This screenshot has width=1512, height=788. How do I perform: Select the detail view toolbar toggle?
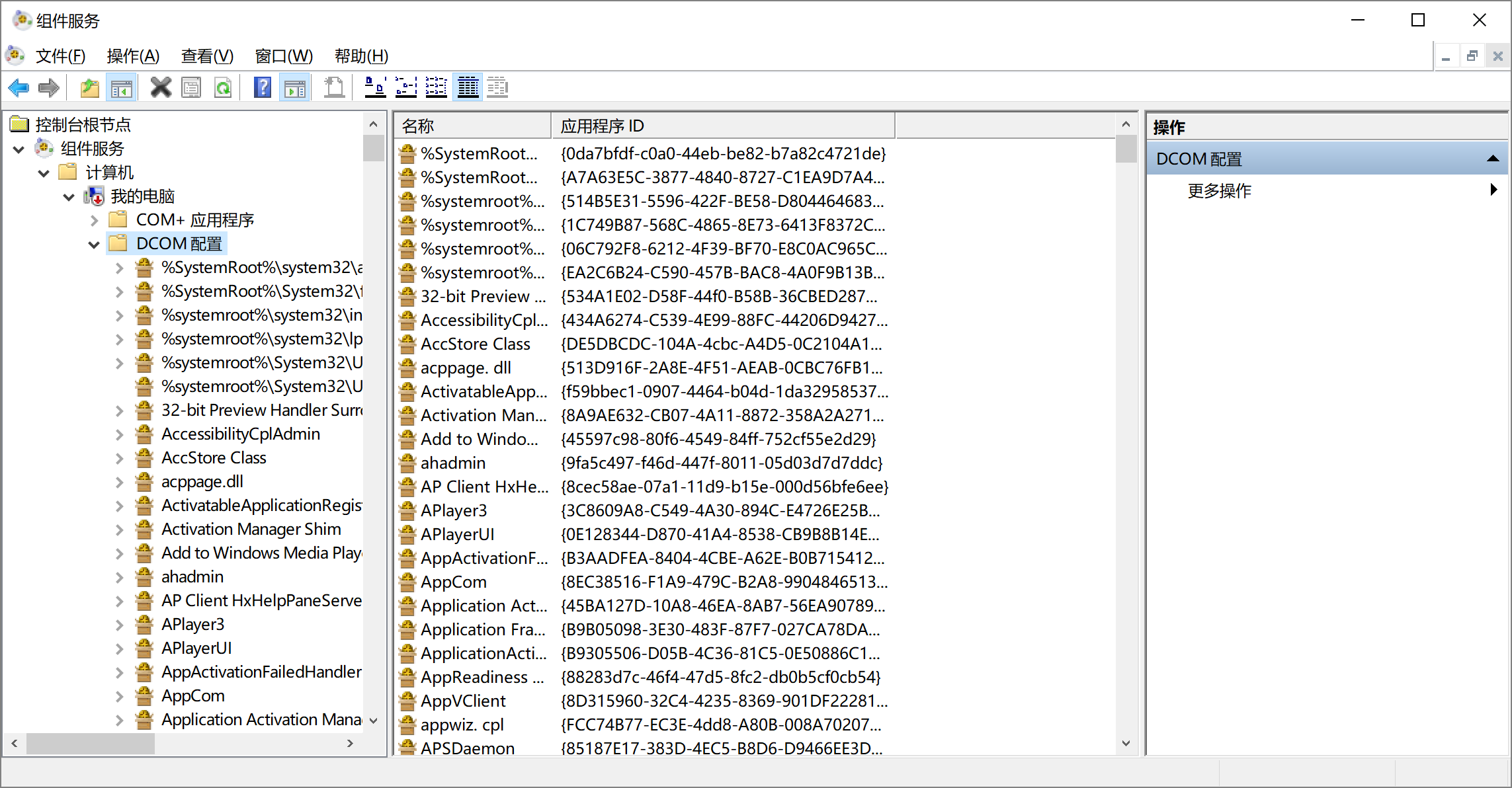point(468,87)
